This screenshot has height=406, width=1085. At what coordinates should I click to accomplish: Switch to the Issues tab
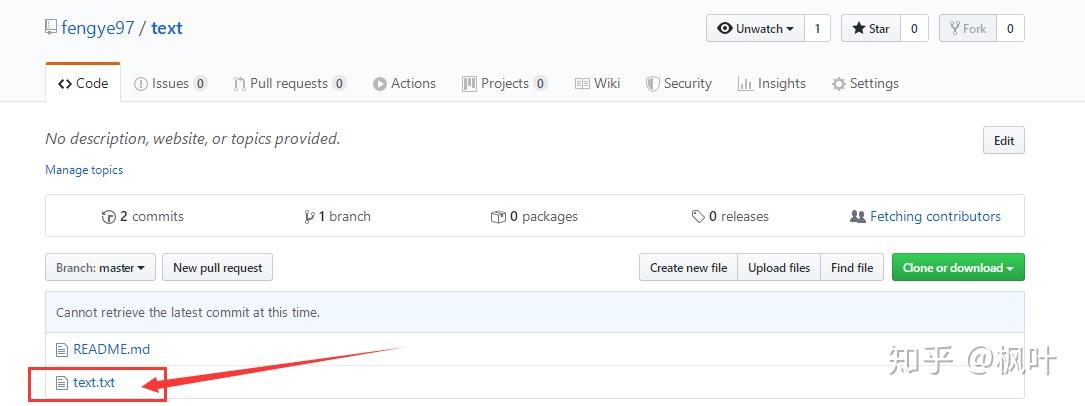pos(170,84)
